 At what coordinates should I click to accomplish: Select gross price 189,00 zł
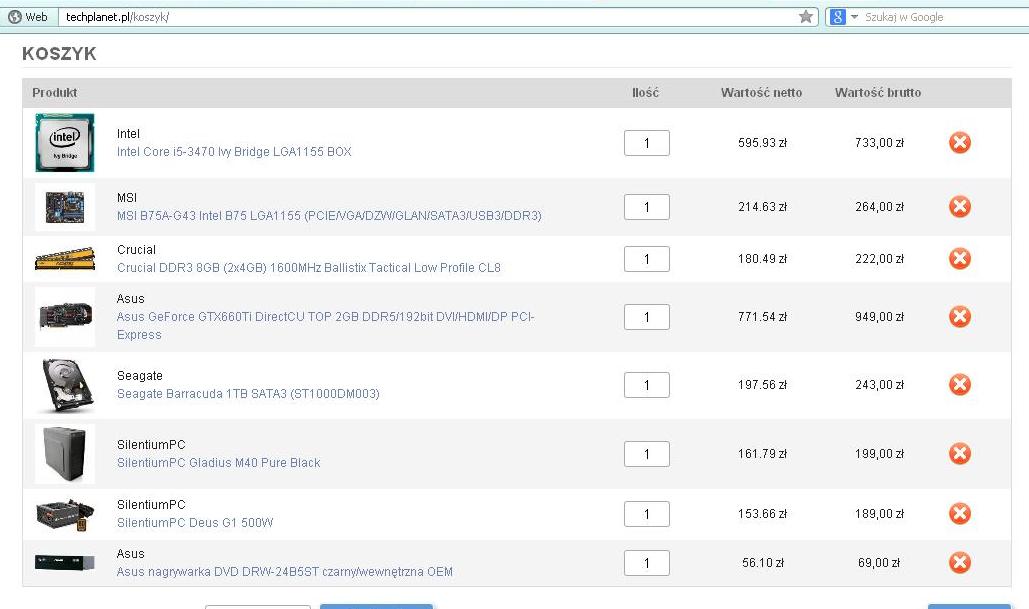879,514
